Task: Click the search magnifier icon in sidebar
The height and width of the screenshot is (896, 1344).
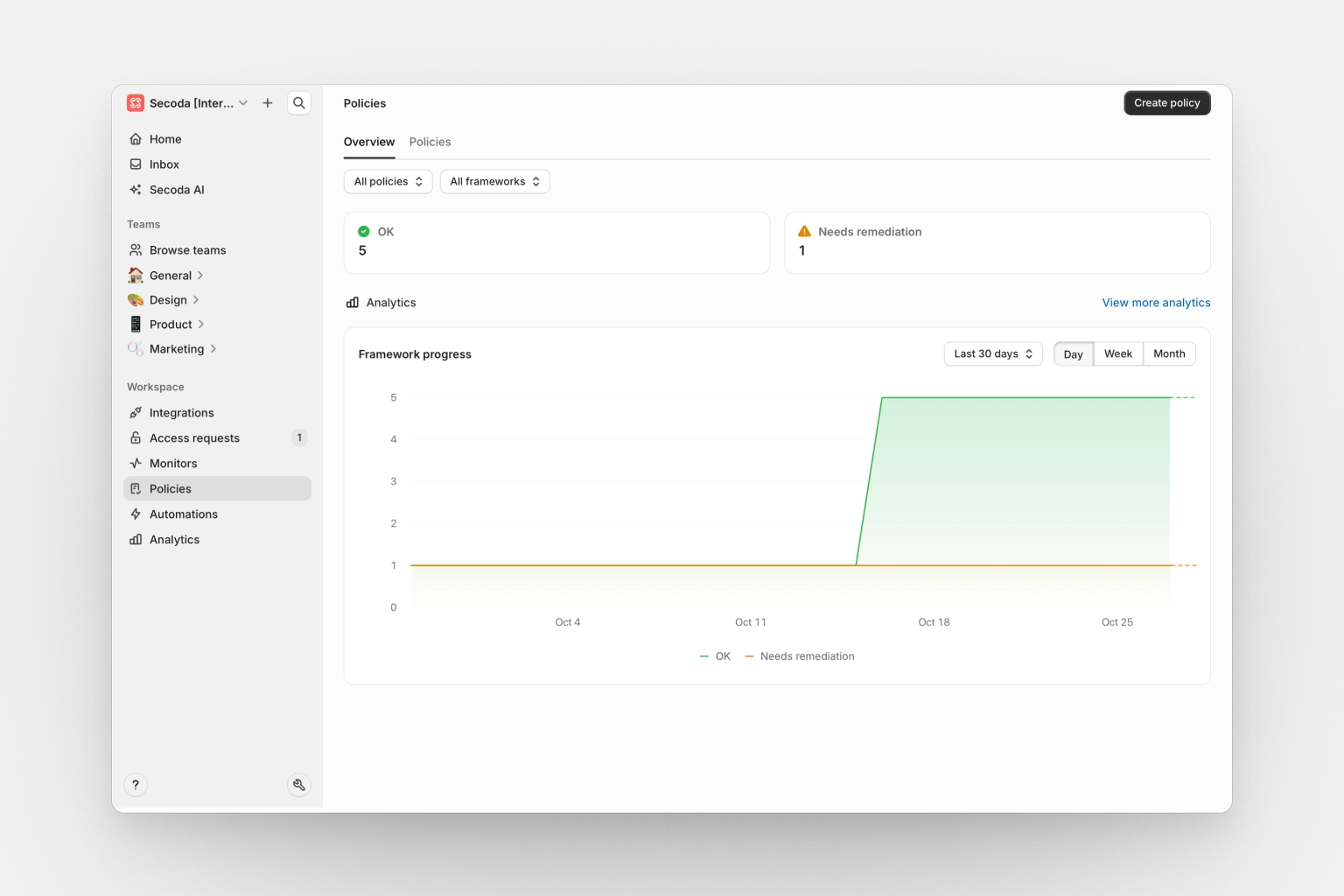Action: pos(299,103)
